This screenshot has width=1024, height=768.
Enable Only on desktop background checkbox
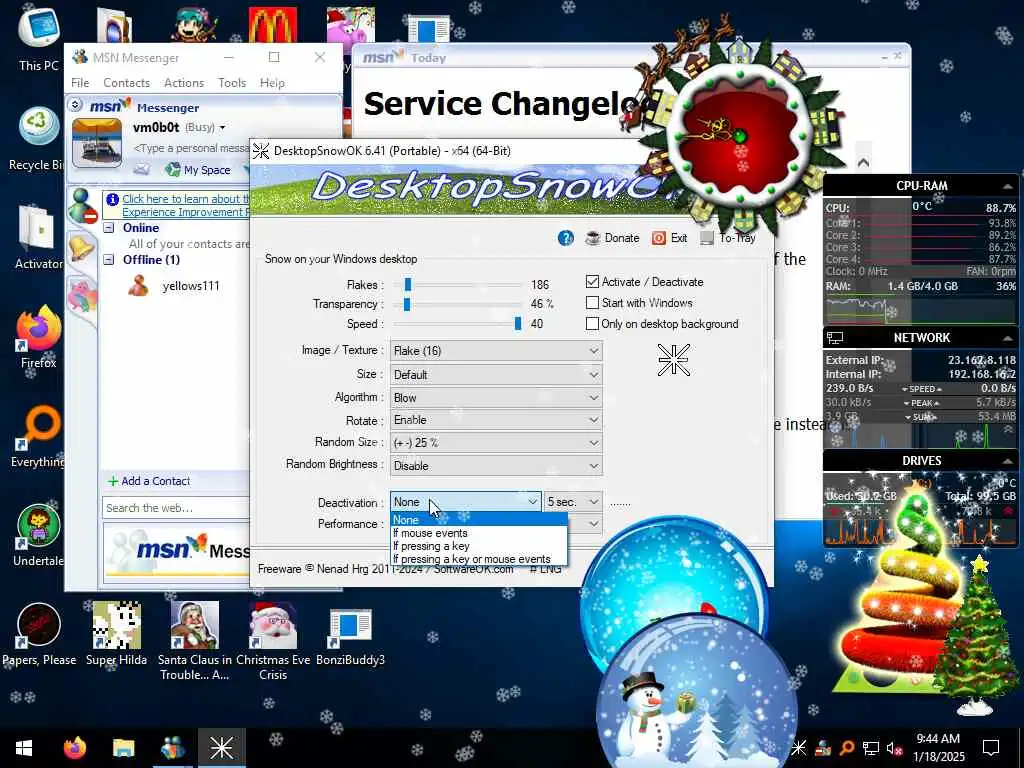point(592,323)
